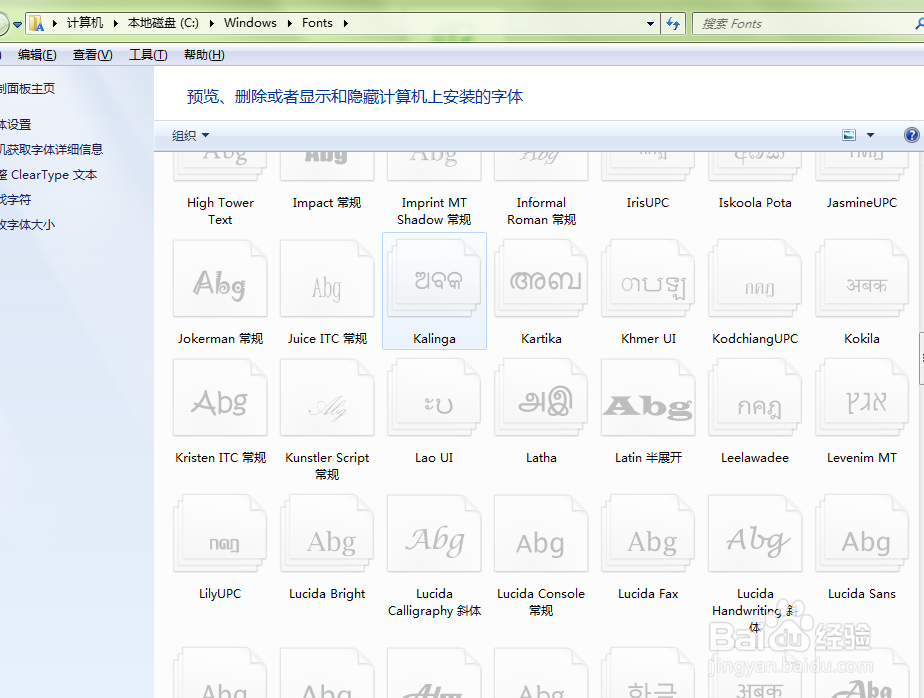Click the High Tower Text label
924x698 pixels.
click(220, 211)
